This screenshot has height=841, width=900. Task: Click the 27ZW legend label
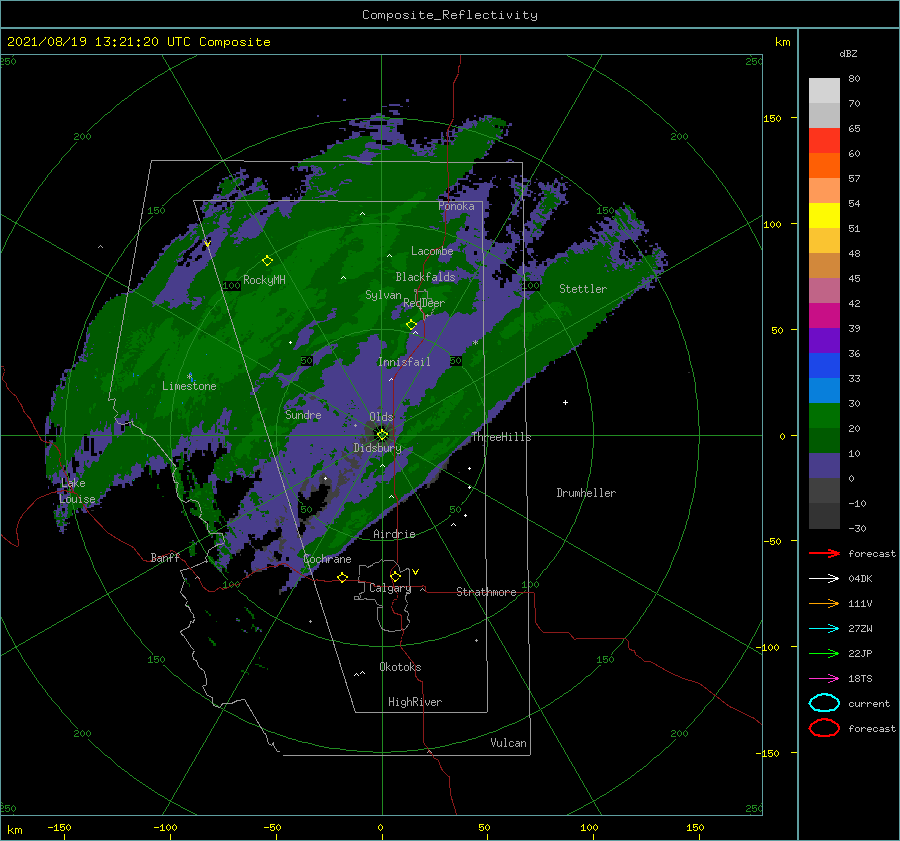click(860, 629)
